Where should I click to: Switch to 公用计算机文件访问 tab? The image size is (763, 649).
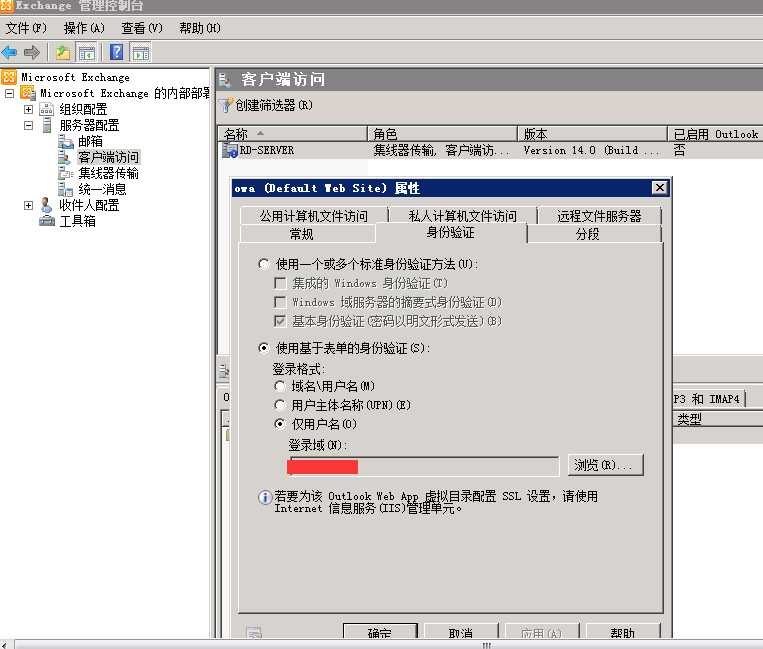(314, 216)
